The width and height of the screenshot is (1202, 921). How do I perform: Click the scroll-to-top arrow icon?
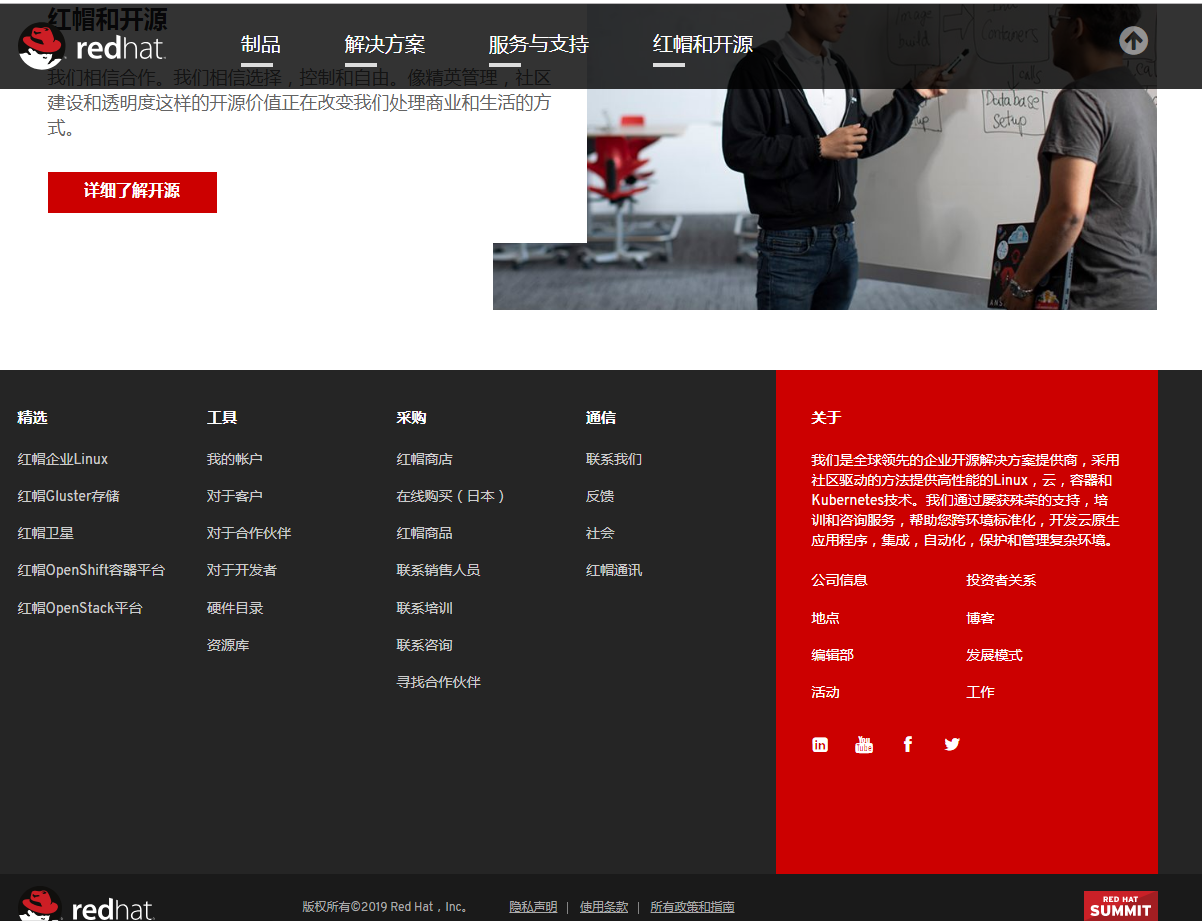tap(1133, 40)
